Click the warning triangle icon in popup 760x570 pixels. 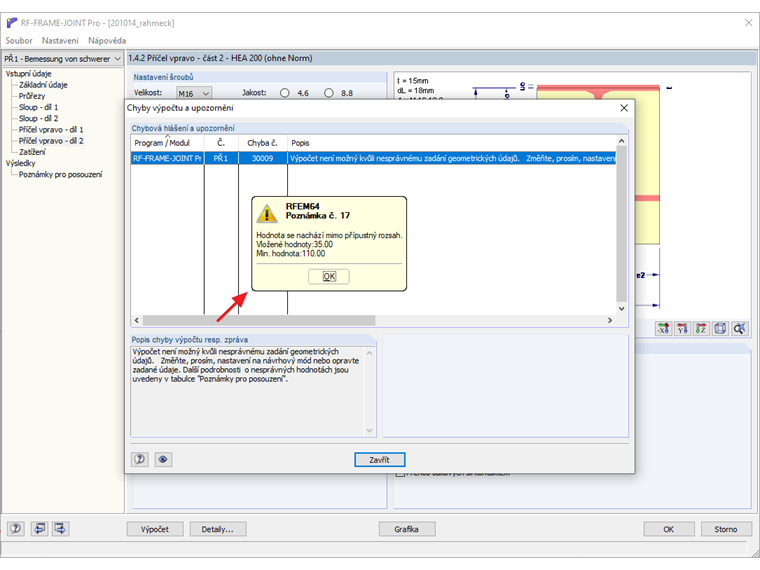point(267,213)
